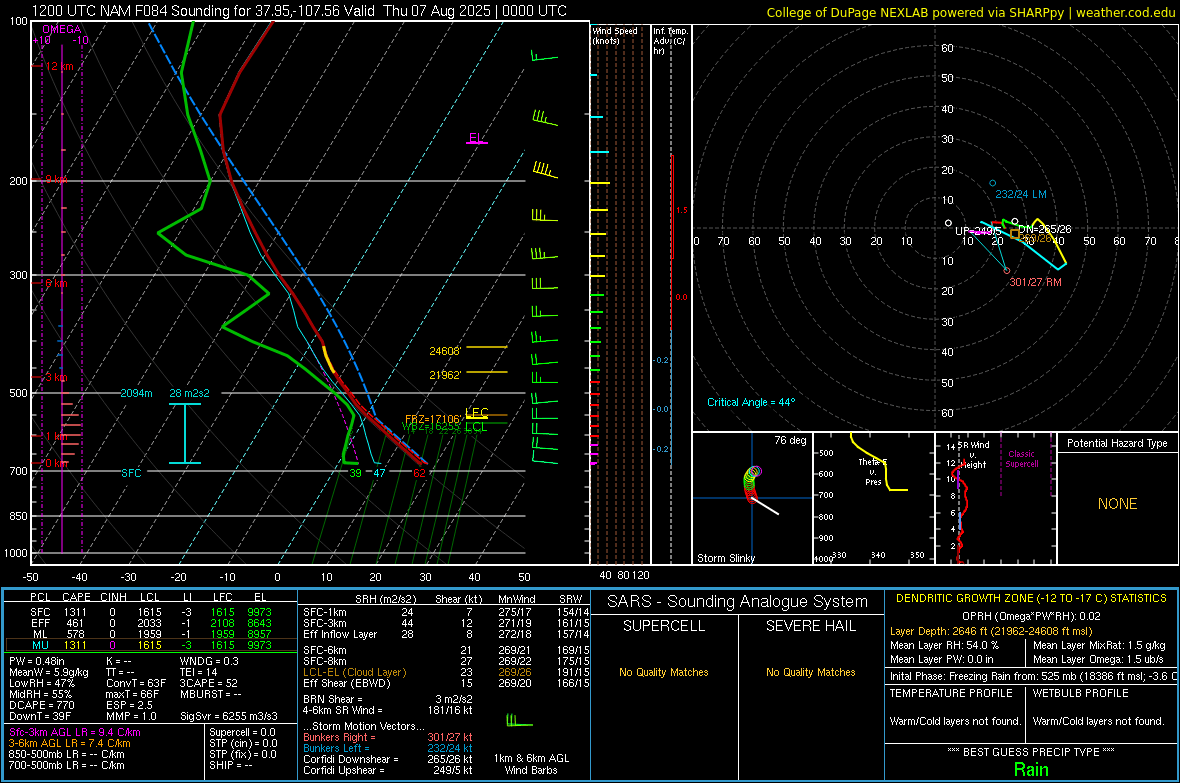1180x783 pixels.
Task: Click the Dendritic Growth Zone Statistics heading
Action: pos(1030,599)
